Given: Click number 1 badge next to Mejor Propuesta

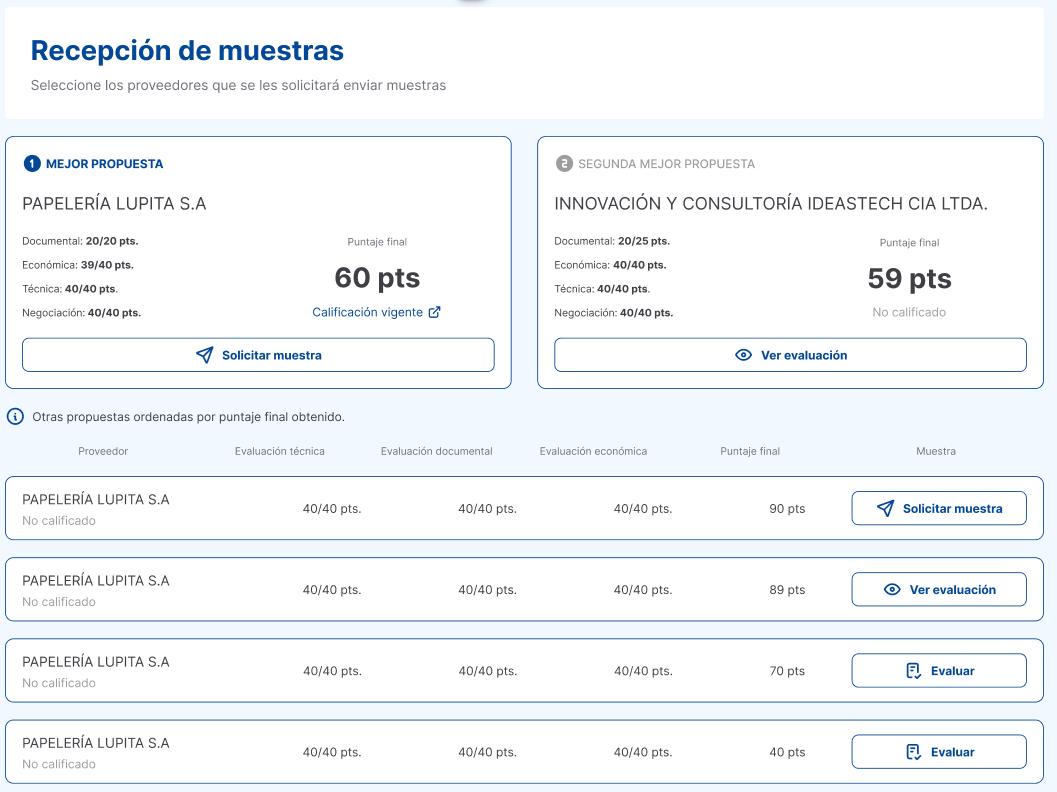Looking at the screenshot, I should tap(32, 164).
